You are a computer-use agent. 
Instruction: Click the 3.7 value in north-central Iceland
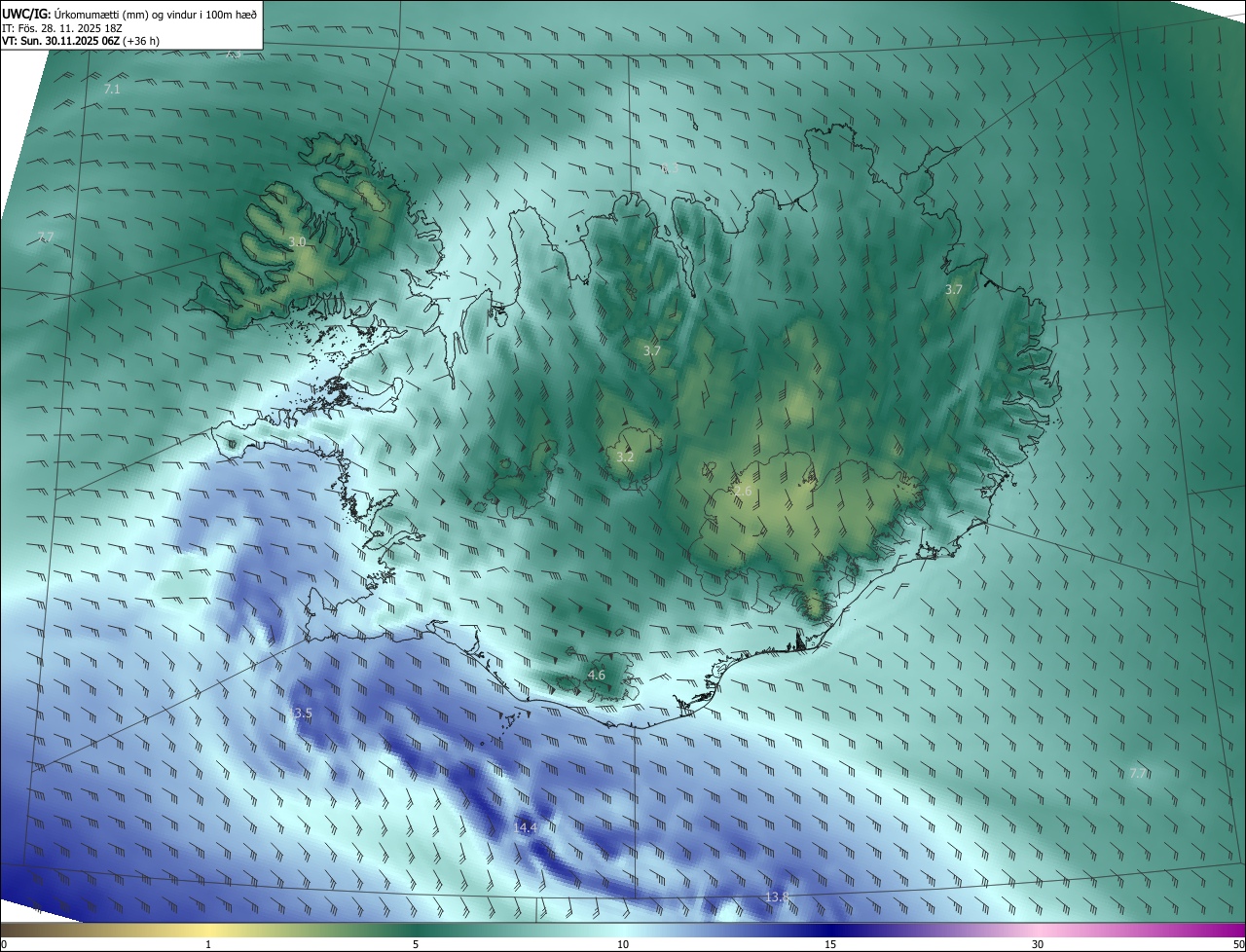click(x=652, y=350)
